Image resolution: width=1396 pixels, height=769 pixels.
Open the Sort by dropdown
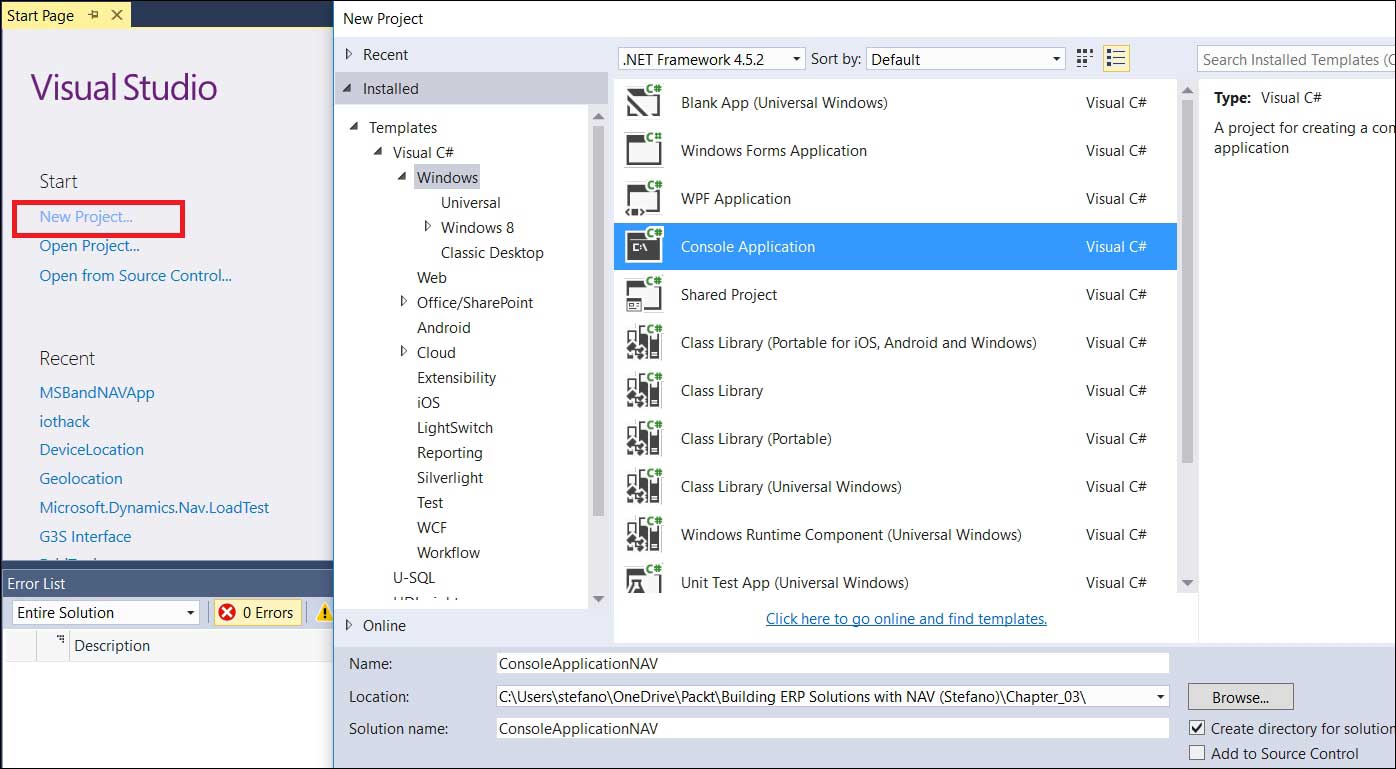[966, 59]
